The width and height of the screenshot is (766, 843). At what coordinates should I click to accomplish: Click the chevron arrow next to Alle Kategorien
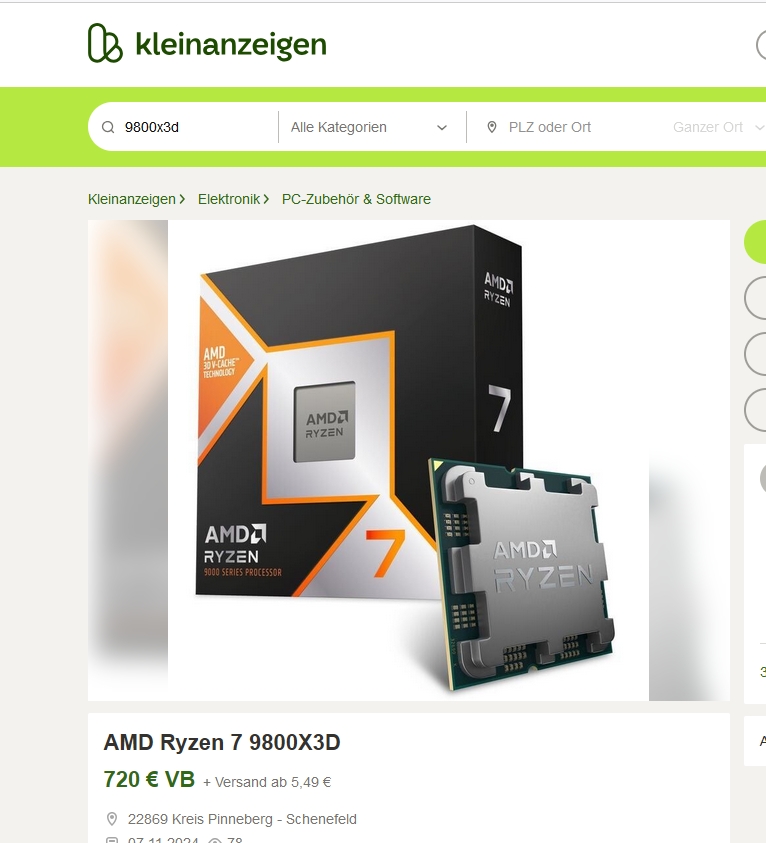[442, 128]
